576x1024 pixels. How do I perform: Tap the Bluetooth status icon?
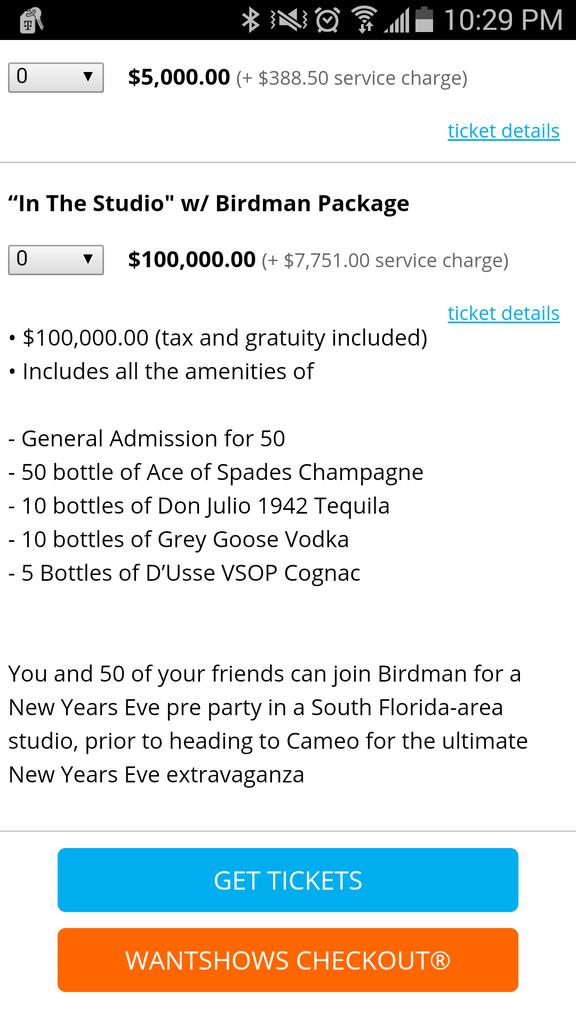250,20
